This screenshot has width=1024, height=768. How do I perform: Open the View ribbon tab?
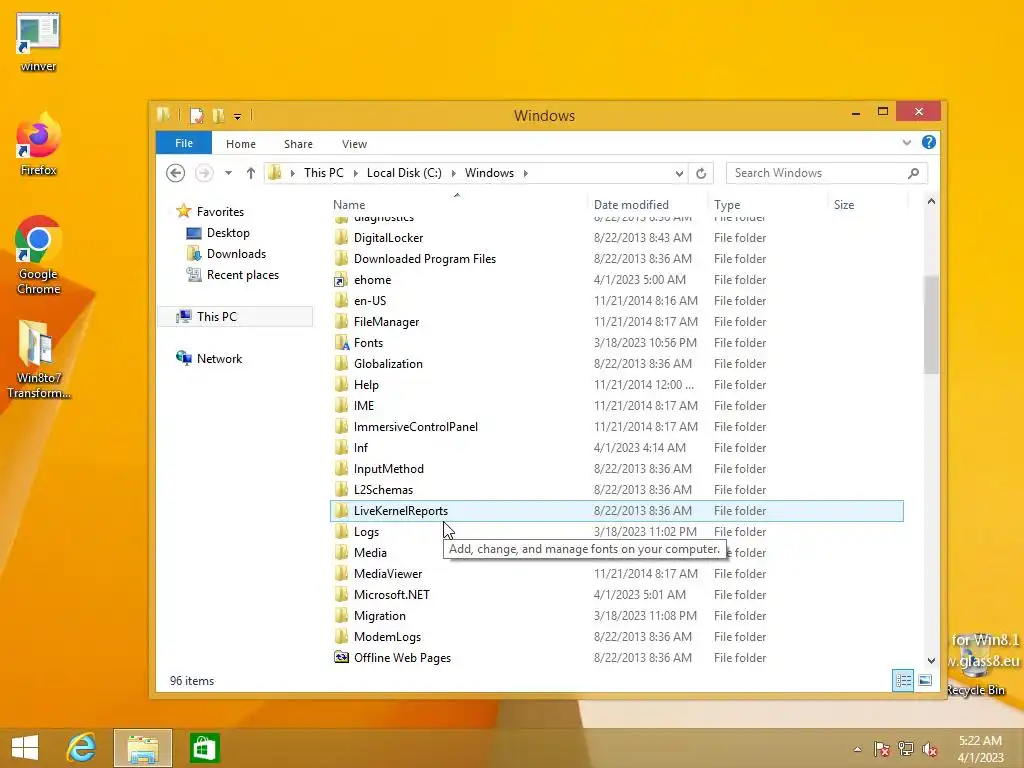coord(355,144)
